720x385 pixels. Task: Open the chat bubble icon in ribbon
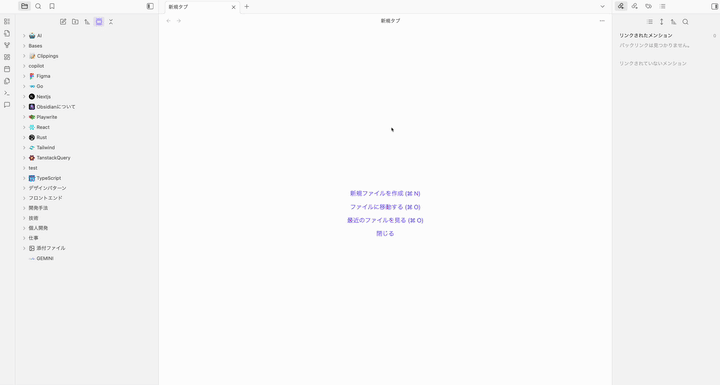7,105
